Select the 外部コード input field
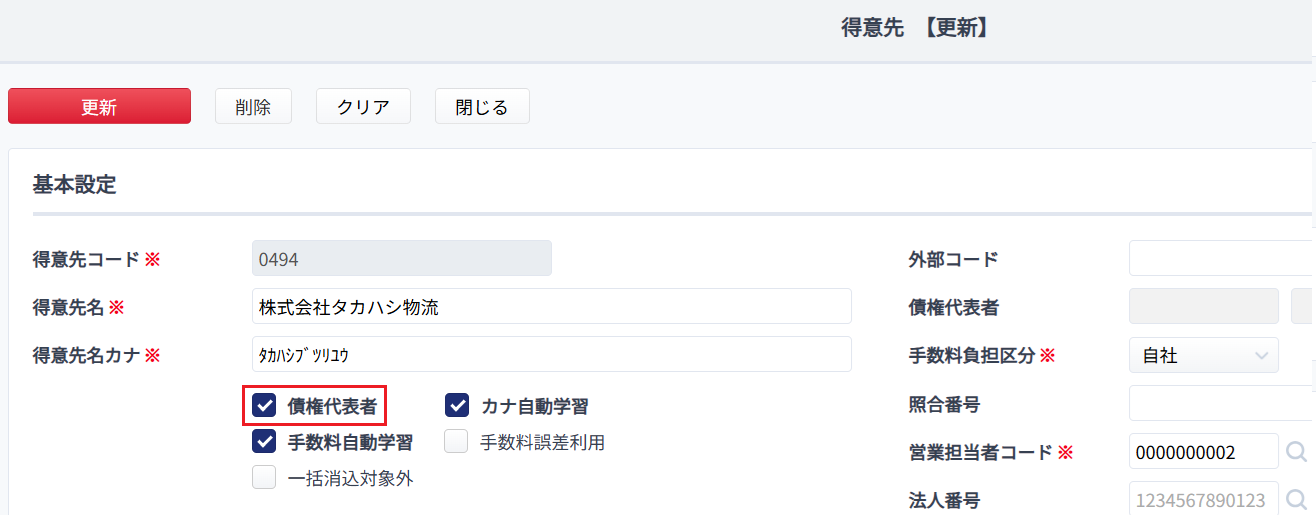This screenshot has height=515, width=1316. tap(1222, 259)
